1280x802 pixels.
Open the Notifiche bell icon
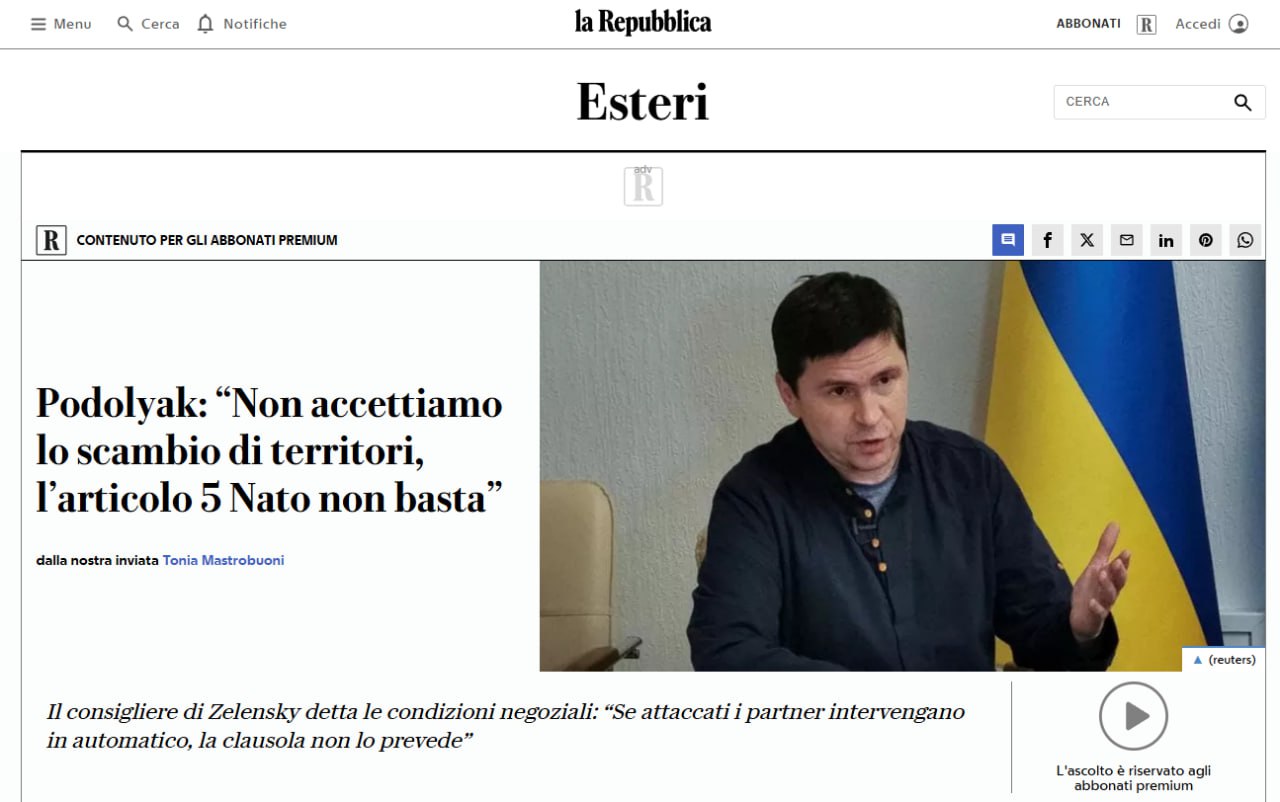click(205, 24)
